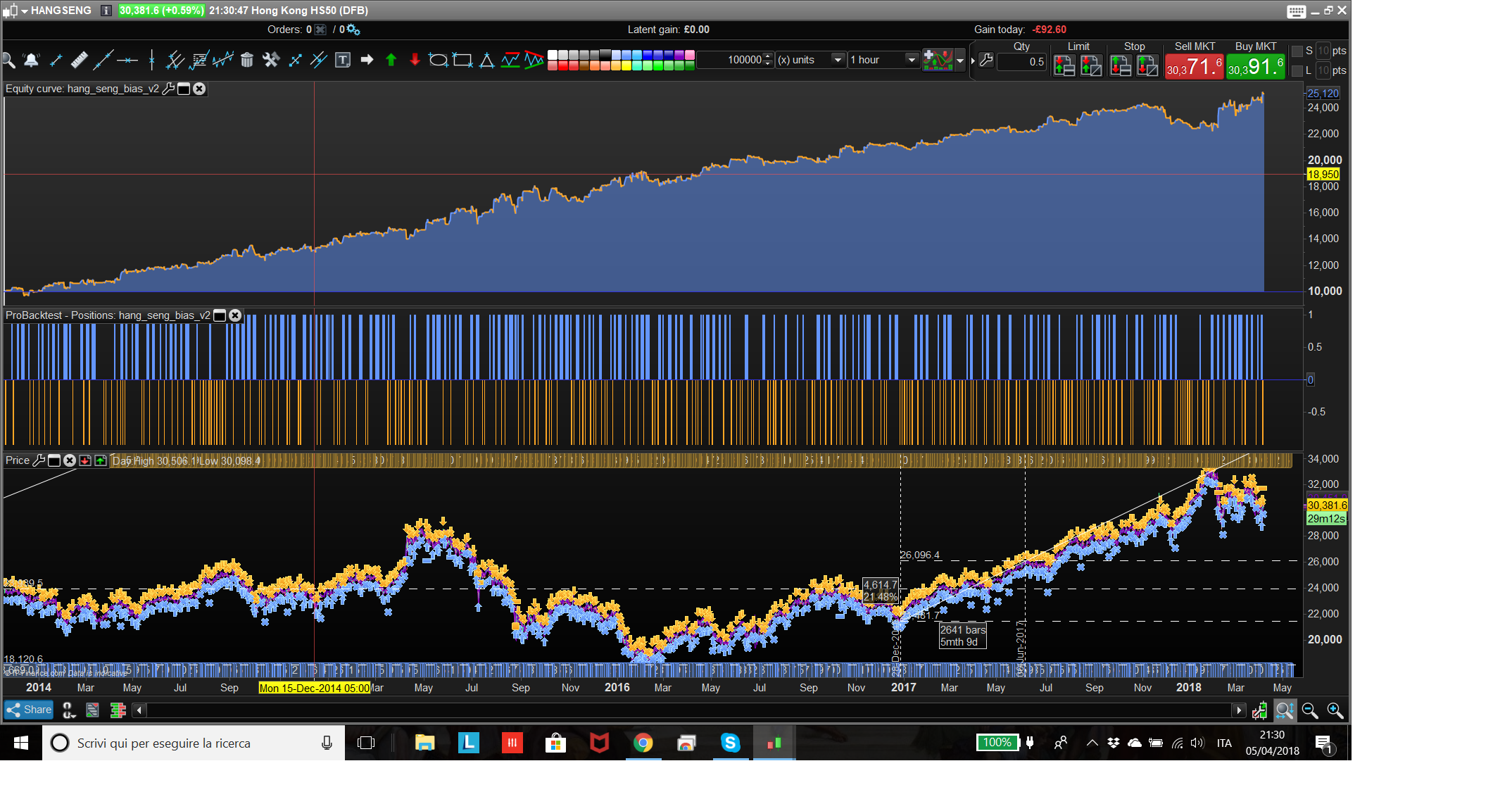The image size is (1512, 811).
Task: Open the (x) units dropdown
Action: tap(838, 61)
